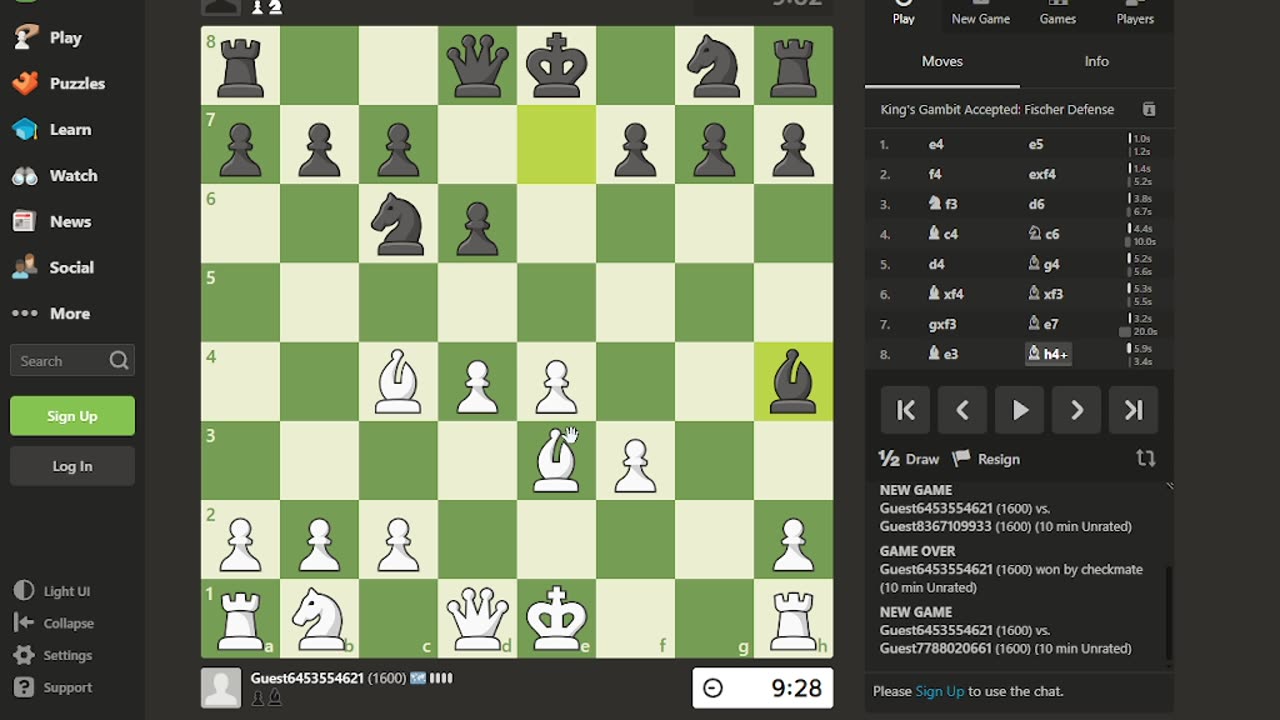The width and height of the screenshot is (1280, 720).
Task: Select move Be3 in move list
Action: pos(942,354)
